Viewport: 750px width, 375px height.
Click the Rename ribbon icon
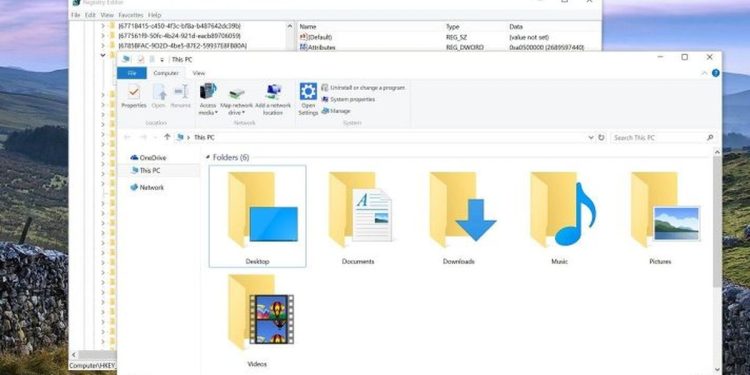pos(181,96)
